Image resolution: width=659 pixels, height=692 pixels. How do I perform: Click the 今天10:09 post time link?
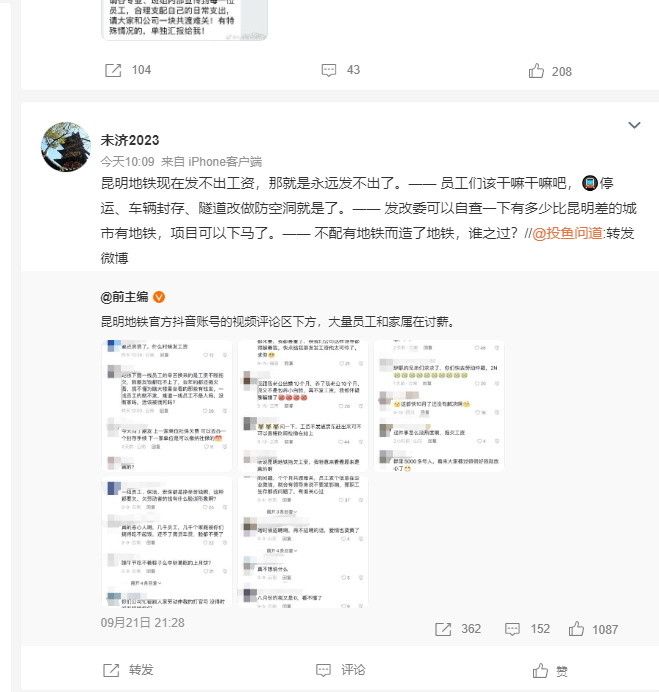128,162
